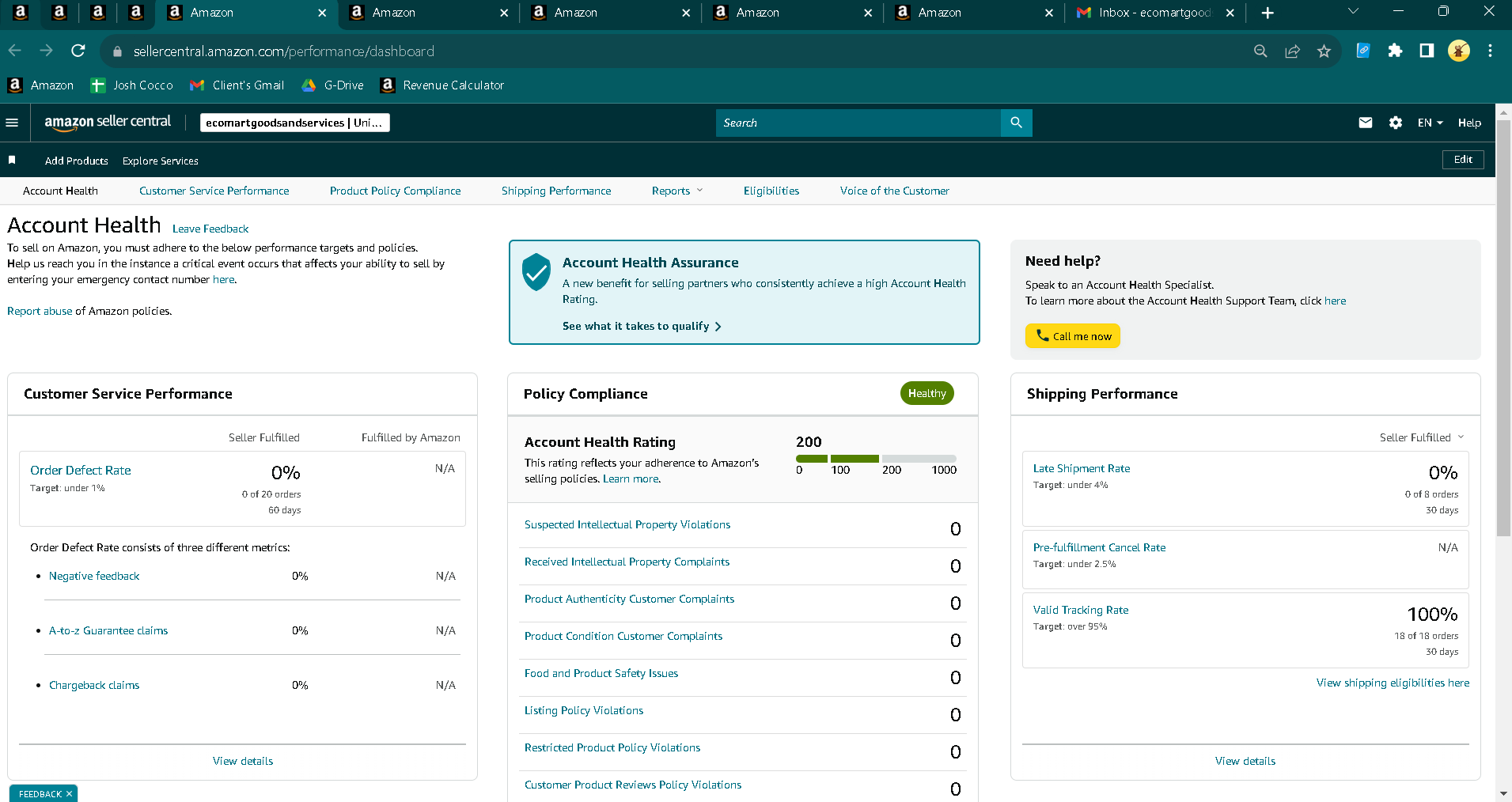
Task: Open the Eligibilities tab
Action: (x=771, y=191)
